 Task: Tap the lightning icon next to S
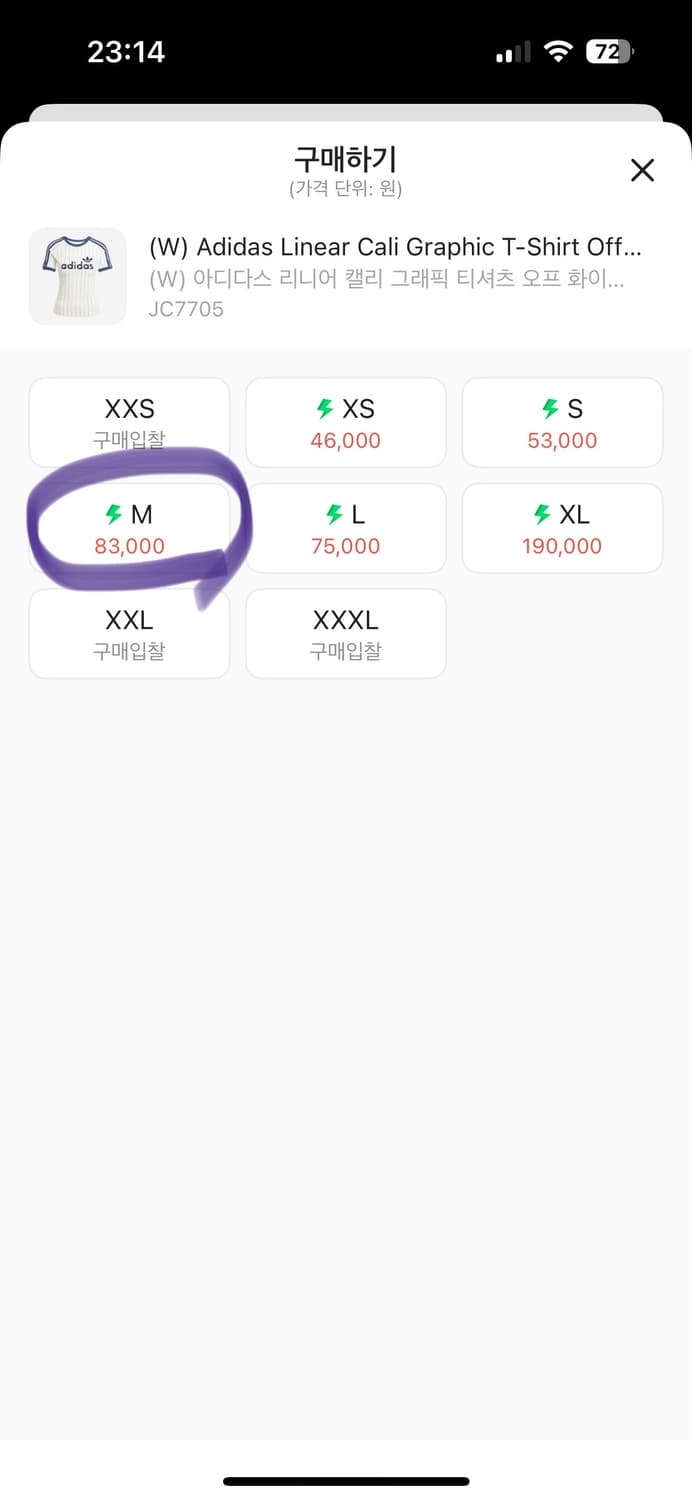tap(550, 408)
